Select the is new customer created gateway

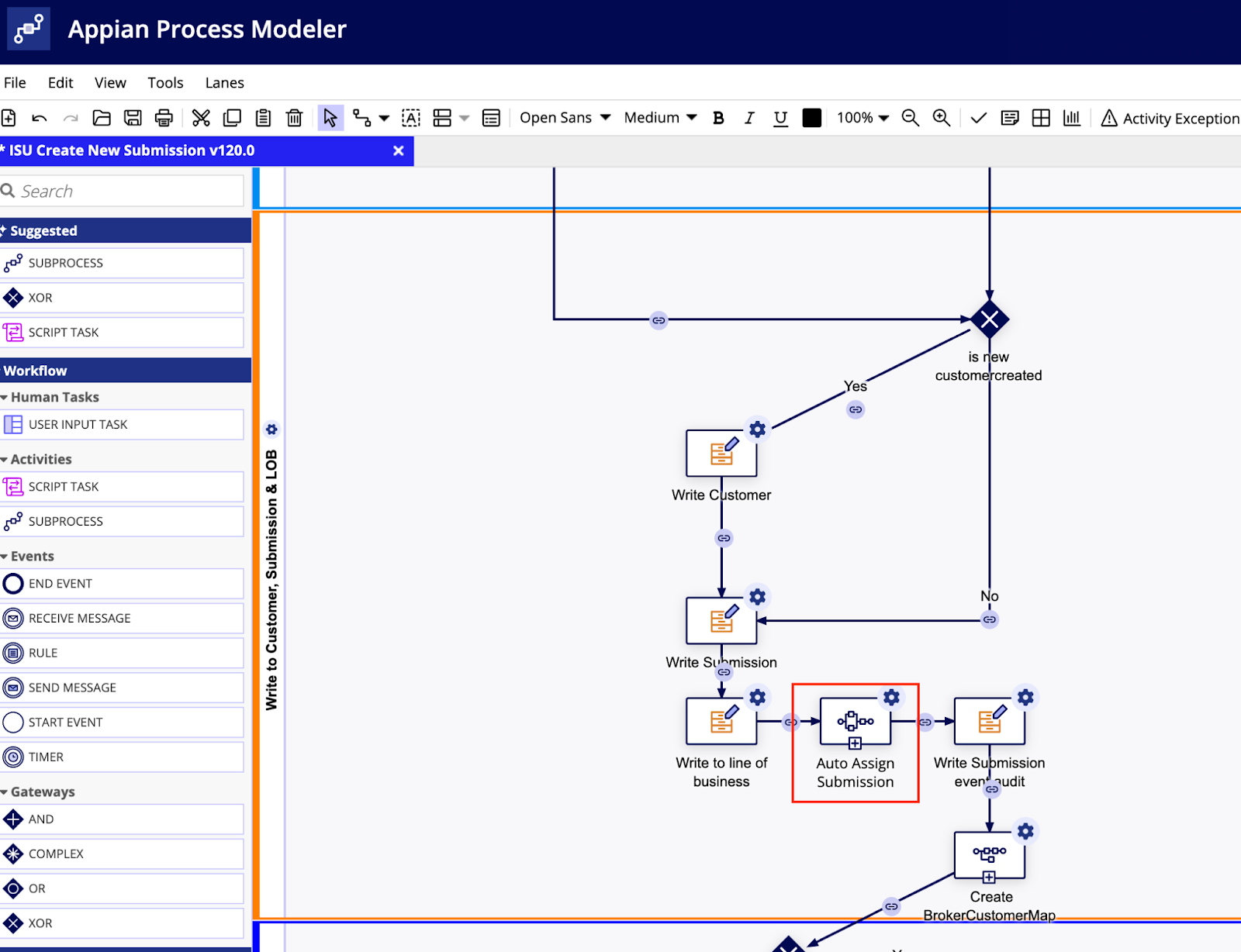click(x=990, y=319)
